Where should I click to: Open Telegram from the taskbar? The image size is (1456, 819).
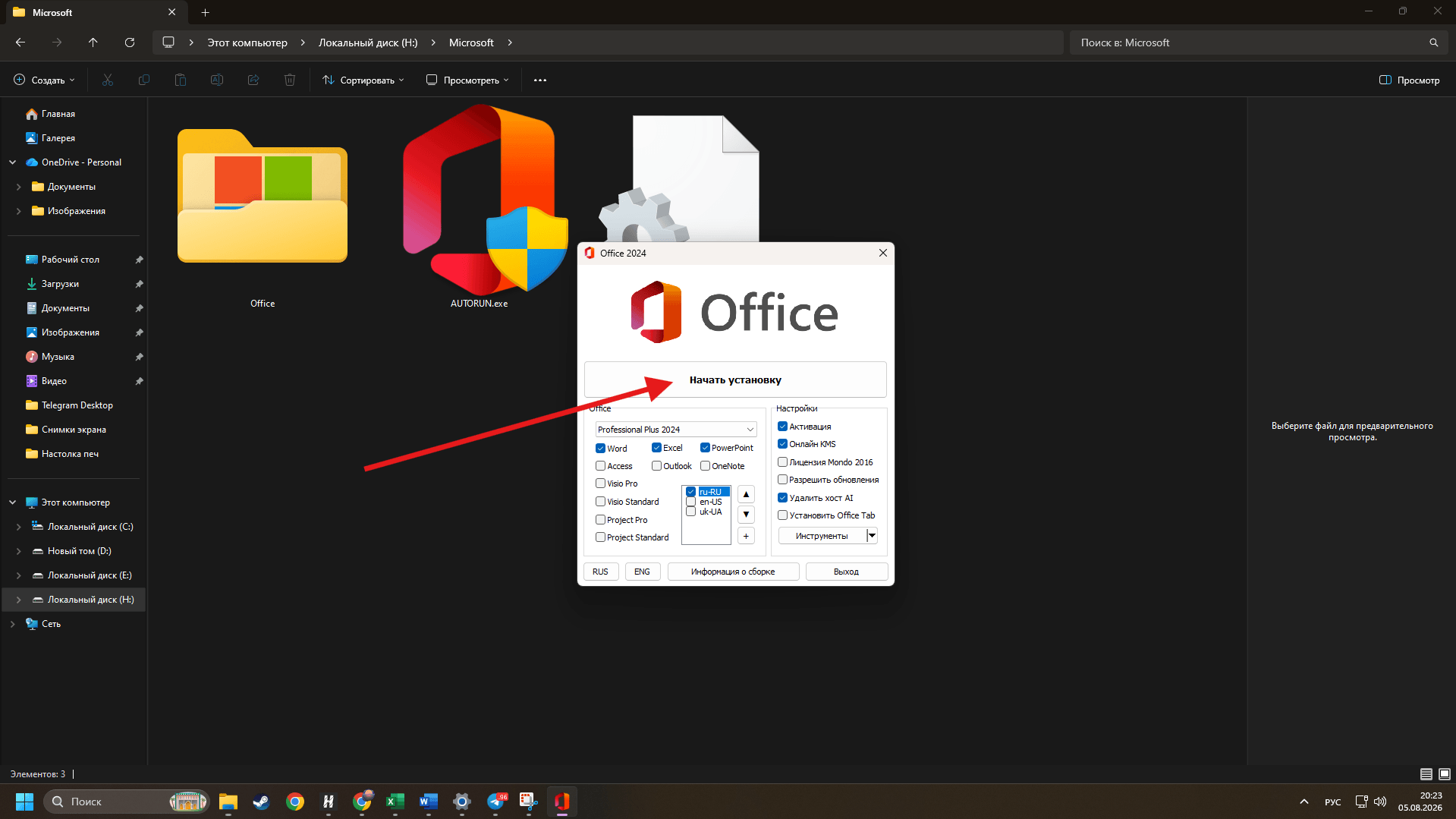(497, 801)
